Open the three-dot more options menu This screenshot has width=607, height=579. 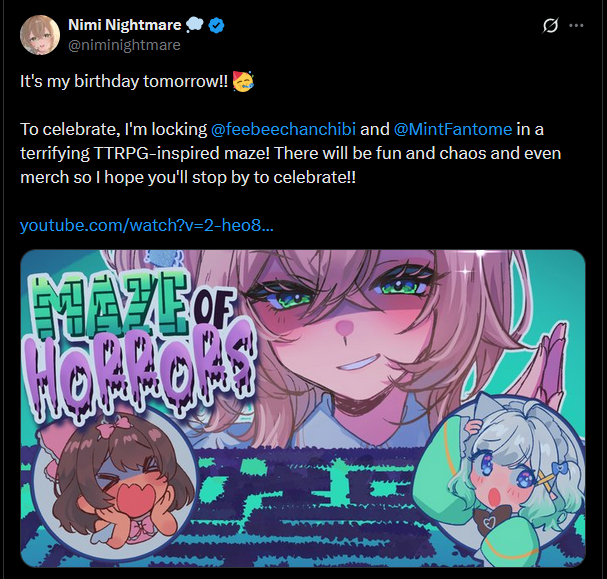coord(576,26)
